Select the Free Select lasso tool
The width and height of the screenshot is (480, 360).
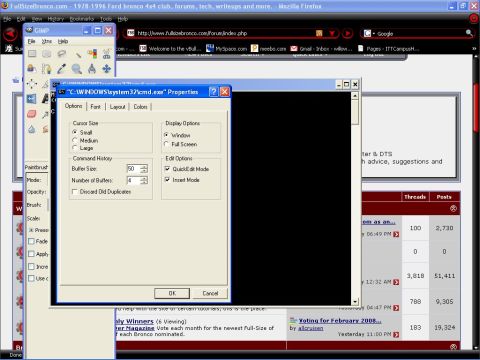click(x=62, y=54)
